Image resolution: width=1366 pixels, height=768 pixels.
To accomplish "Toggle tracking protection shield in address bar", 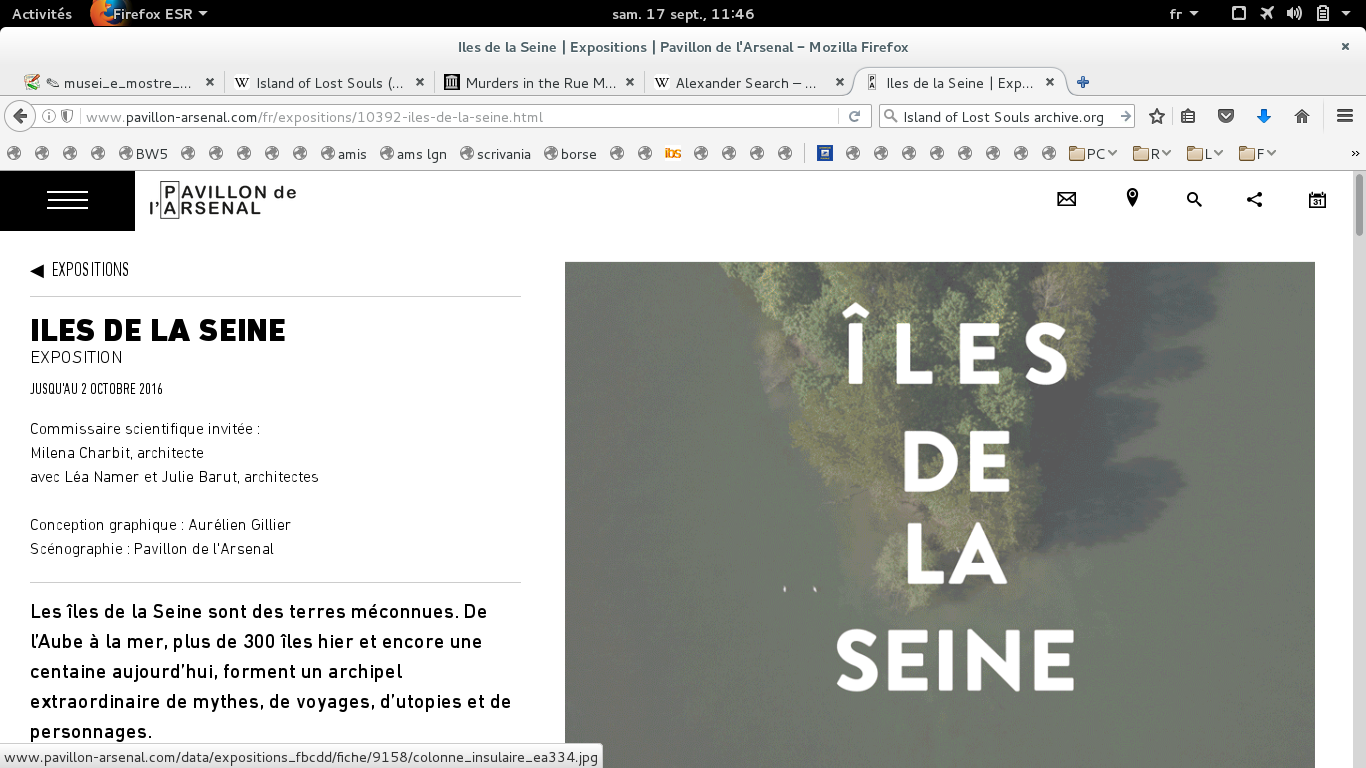I will click(68, 117).
